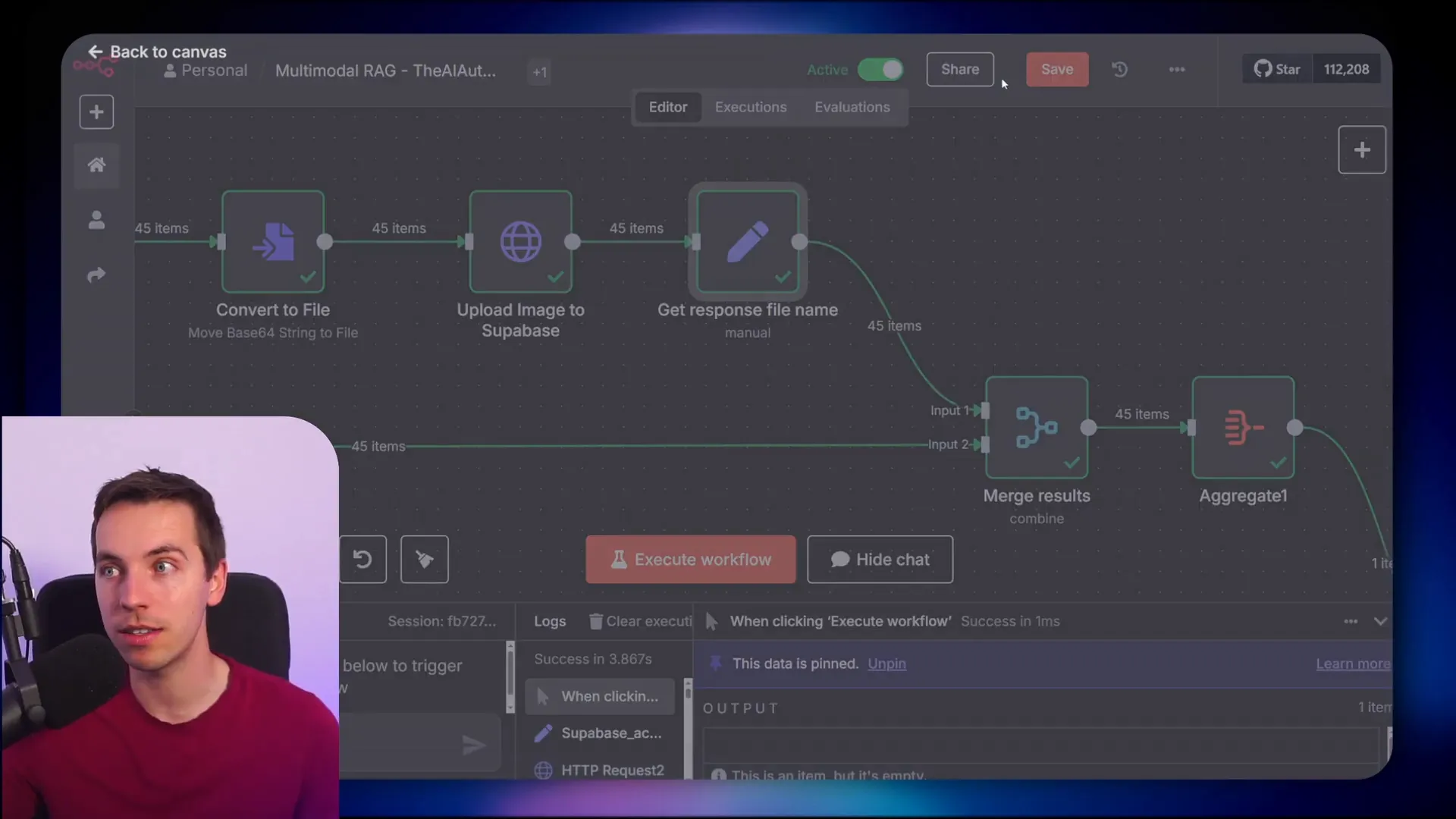
Task: Click the reset view undo-arrow button
Action: point(362,560)
